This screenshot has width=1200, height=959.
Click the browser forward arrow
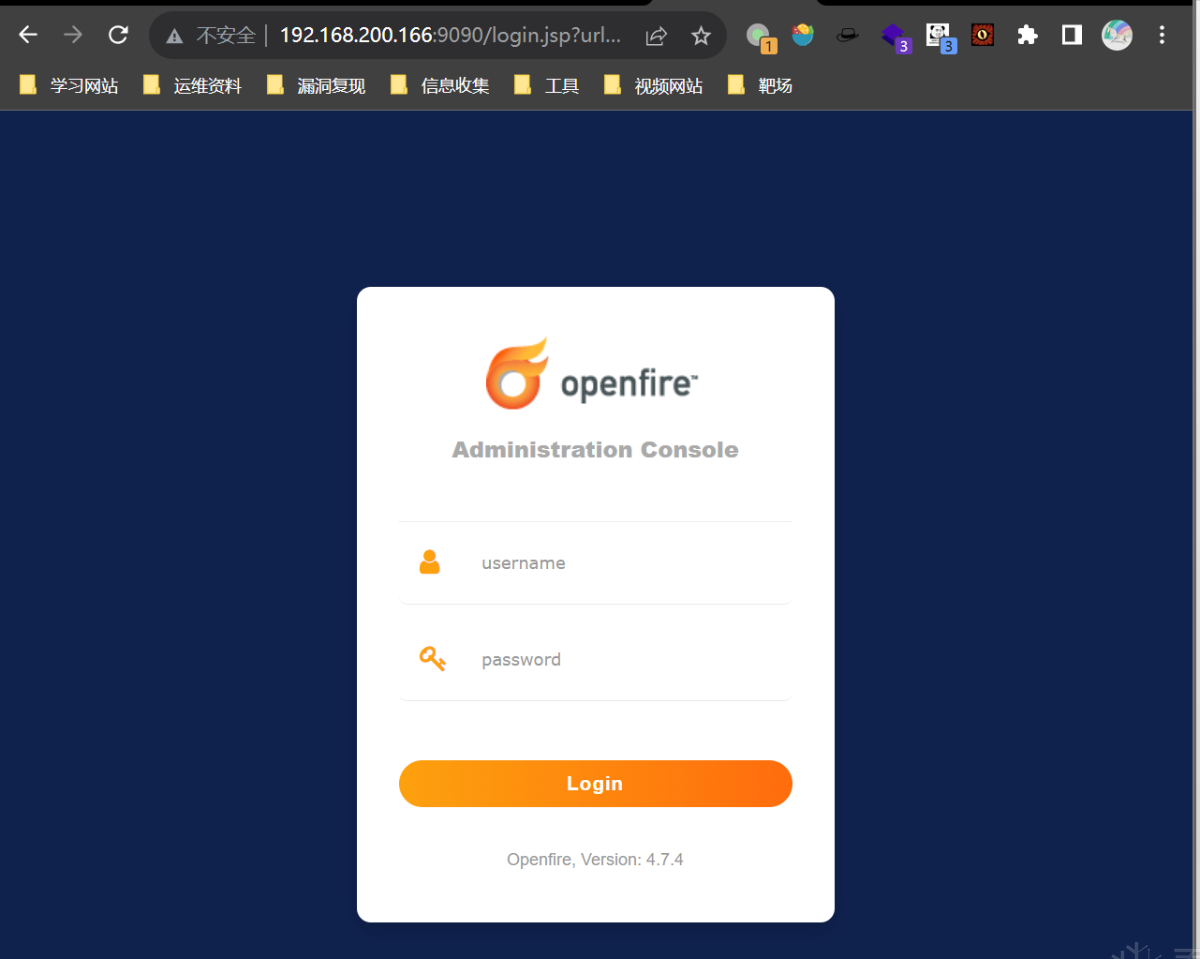(73, 35)
